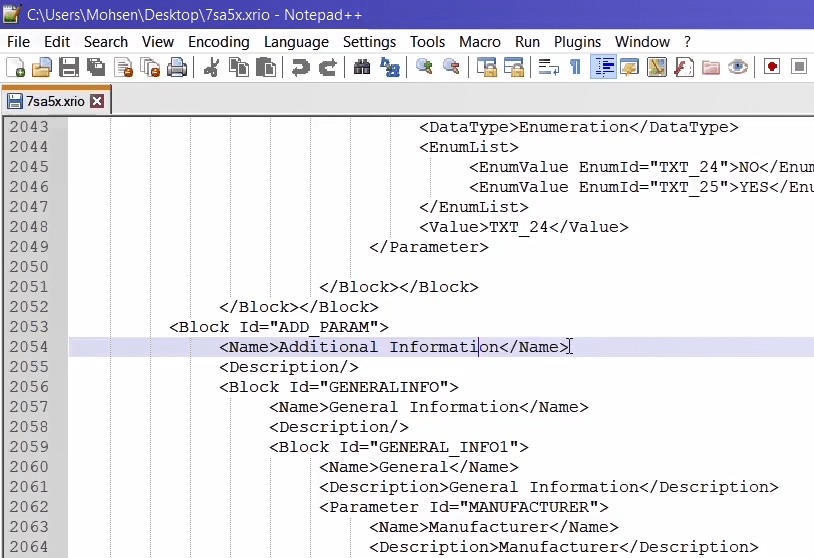Toggle Word Wrap in the toolbar

pos(548,67)
